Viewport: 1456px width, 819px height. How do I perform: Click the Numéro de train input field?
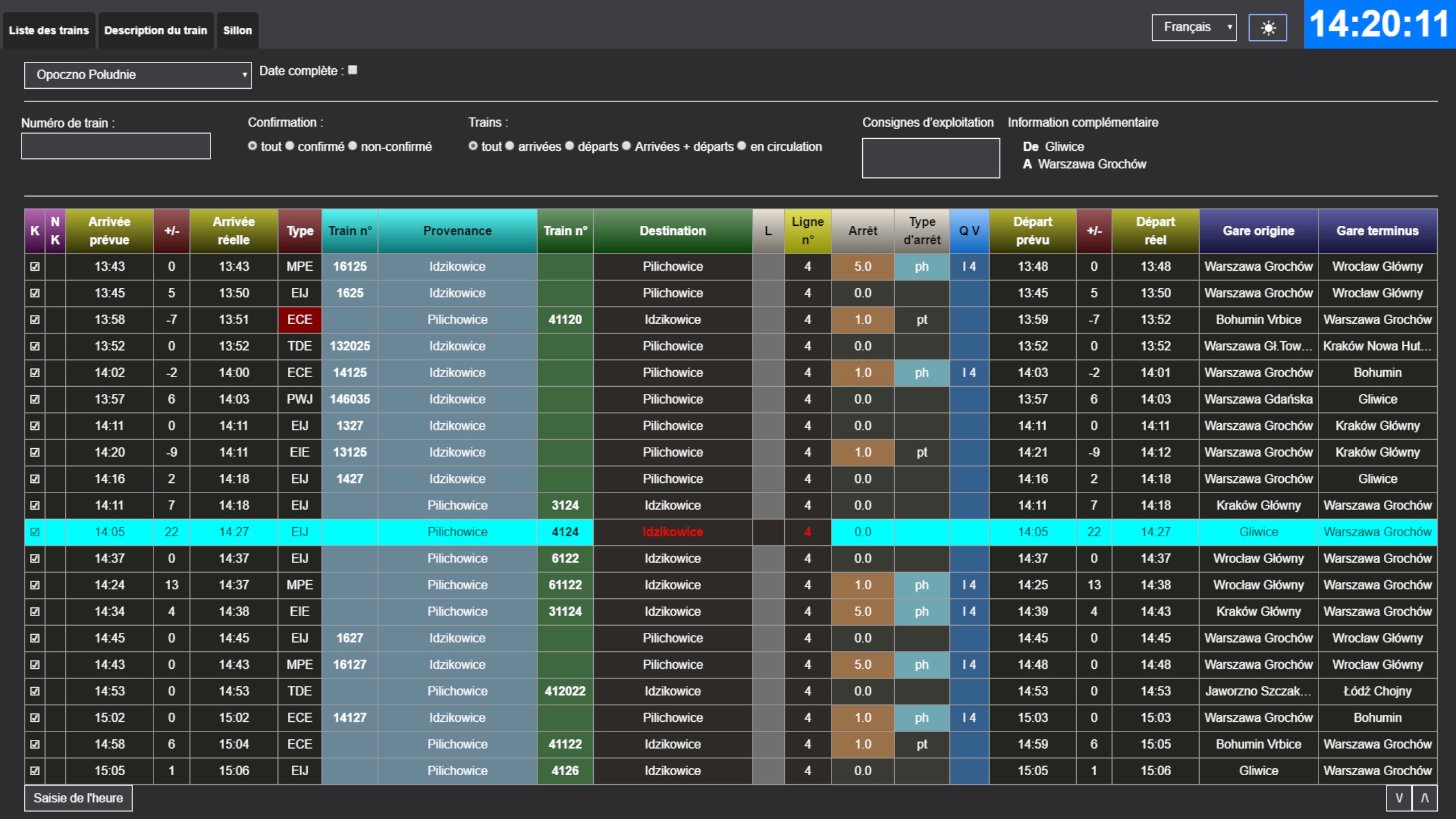coord(116,146)
